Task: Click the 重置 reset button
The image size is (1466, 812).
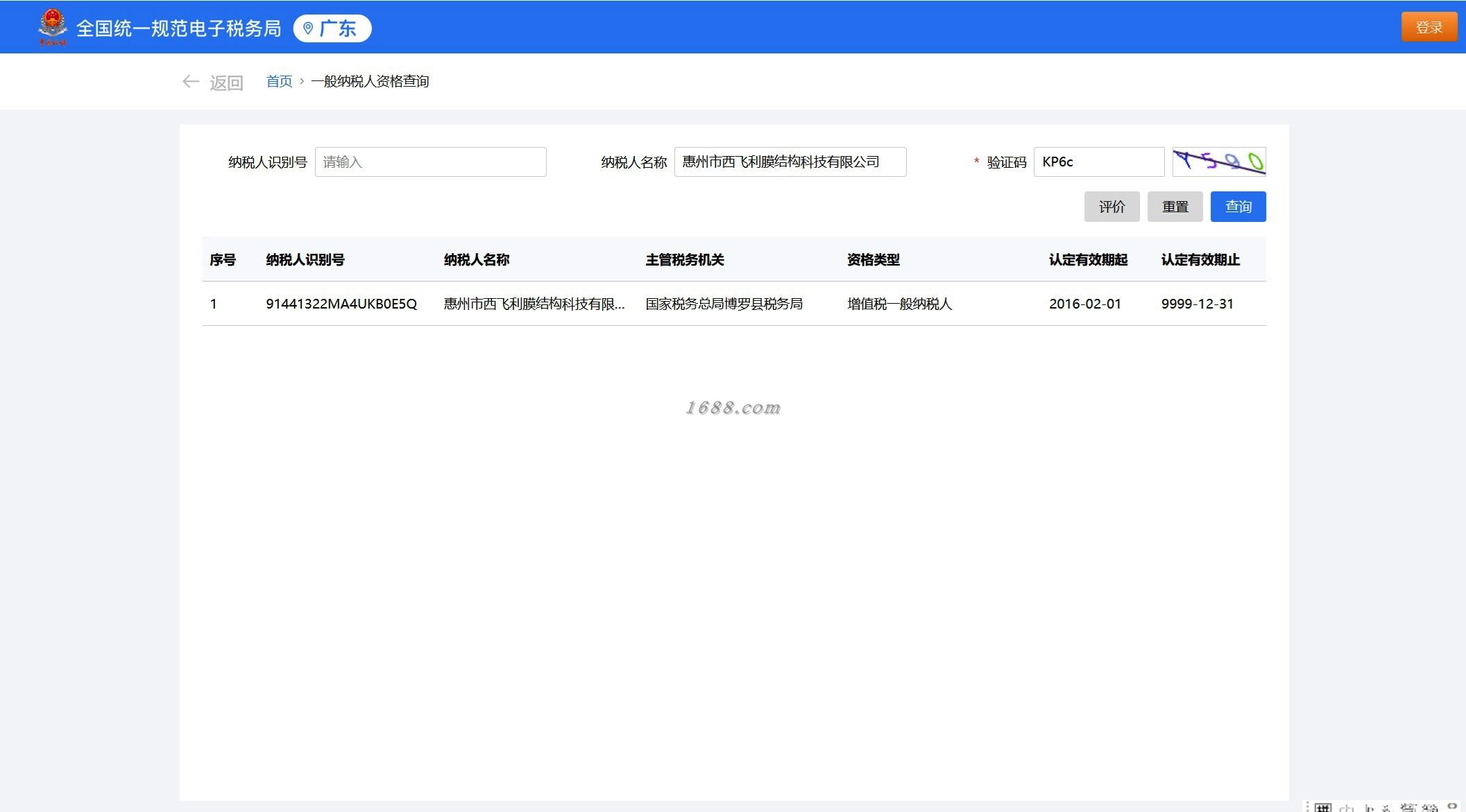Action: point(1175,207)
